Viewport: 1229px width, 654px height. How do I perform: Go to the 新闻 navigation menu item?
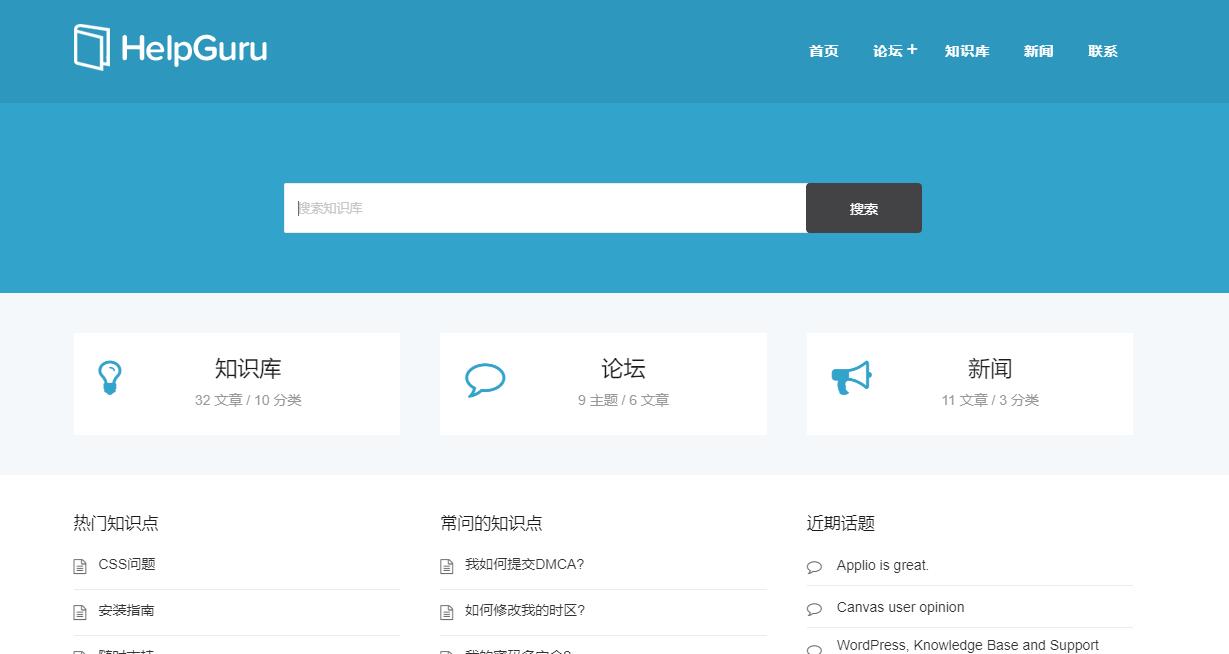point(1039,51)
